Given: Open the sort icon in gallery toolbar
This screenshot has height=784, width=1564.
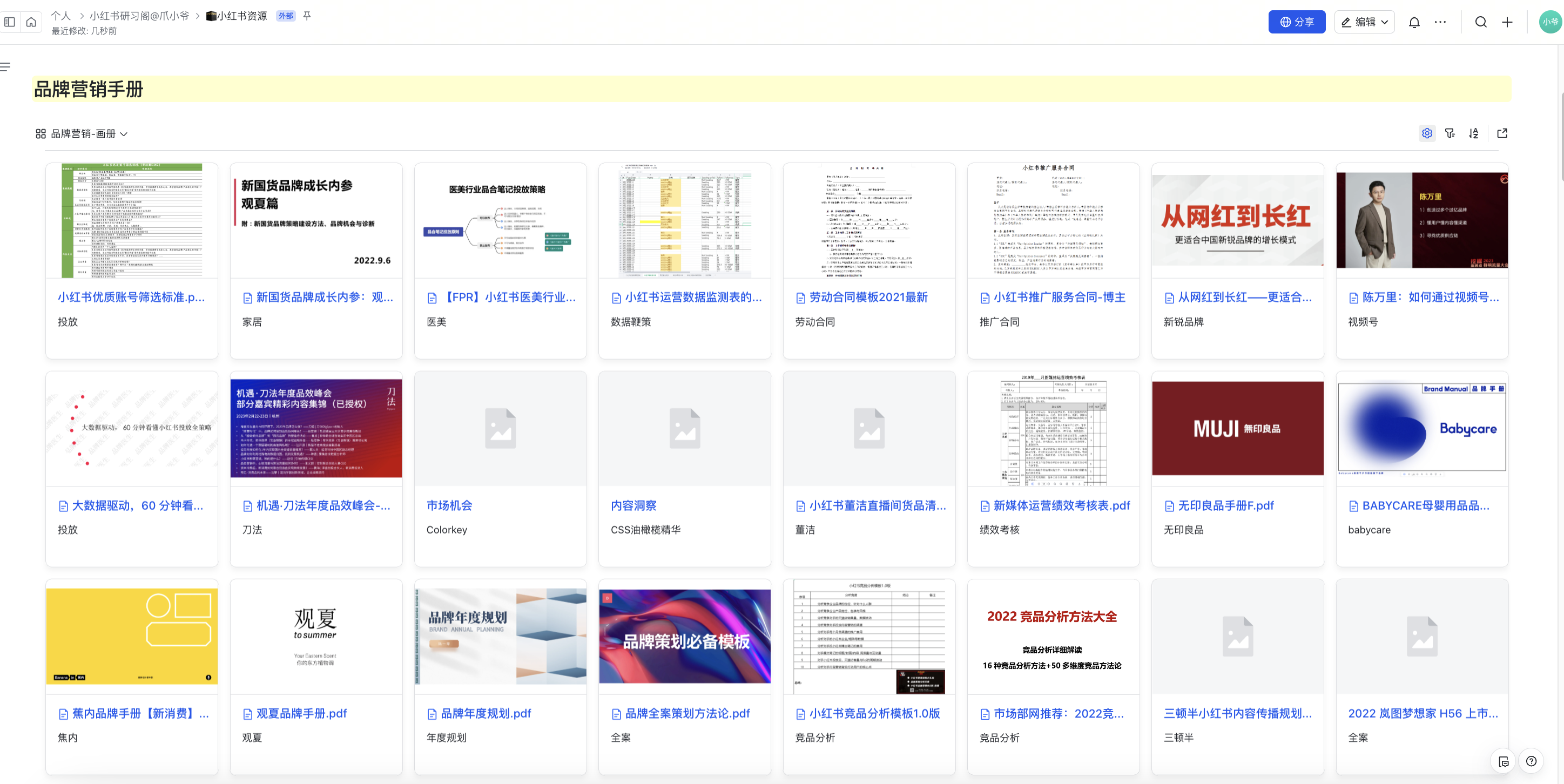Looking at the screenshot, I should point(1473,133).
